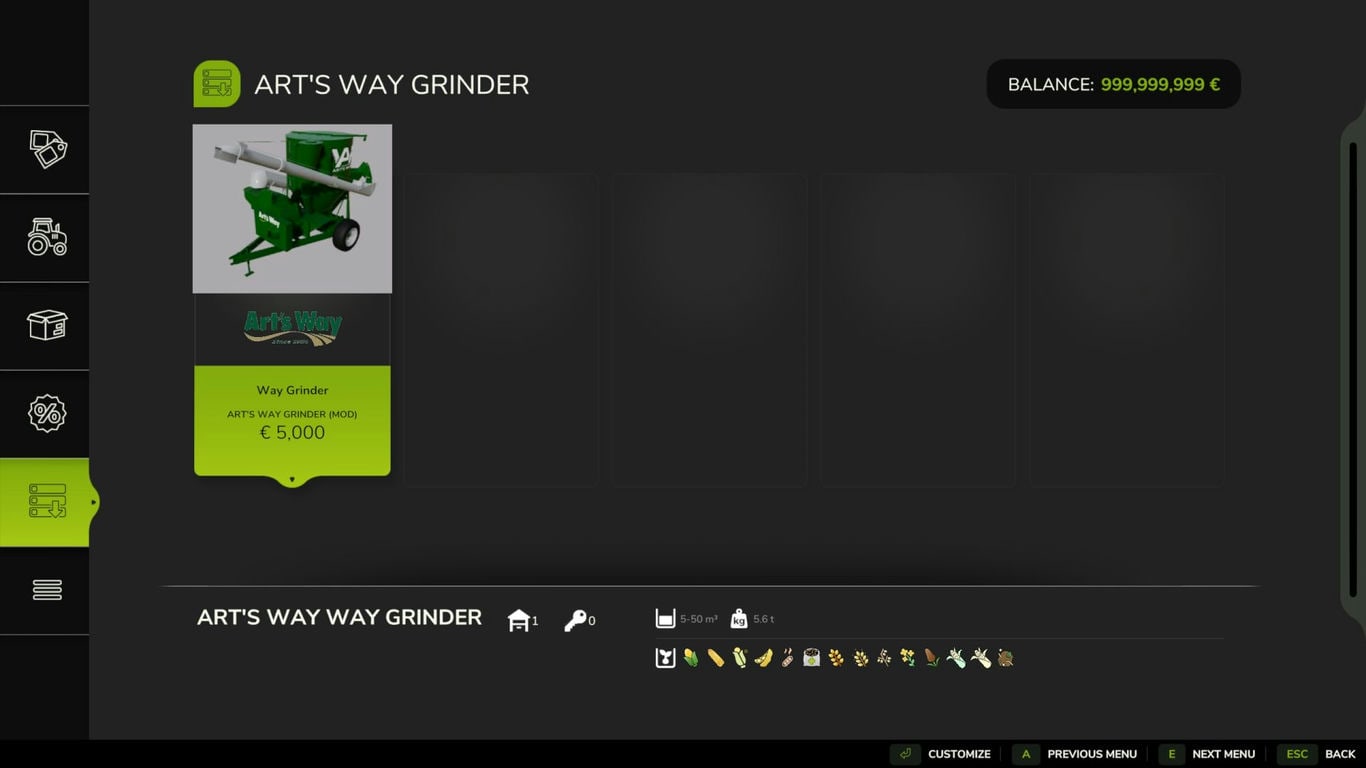Click the down arrow under the product card
This screenshot has height=768, width=1366.
click(292, 480)
